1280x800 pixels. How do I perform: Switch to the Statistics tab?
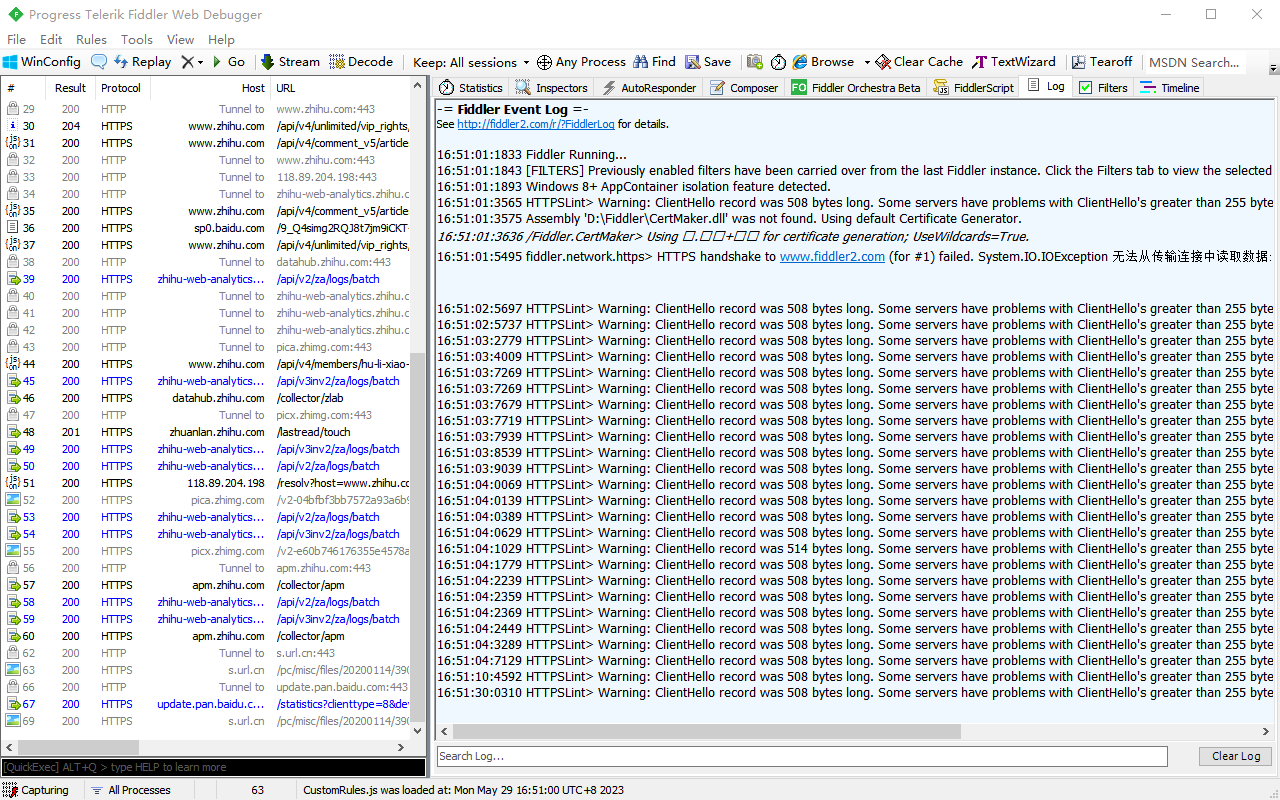point(470,88)
